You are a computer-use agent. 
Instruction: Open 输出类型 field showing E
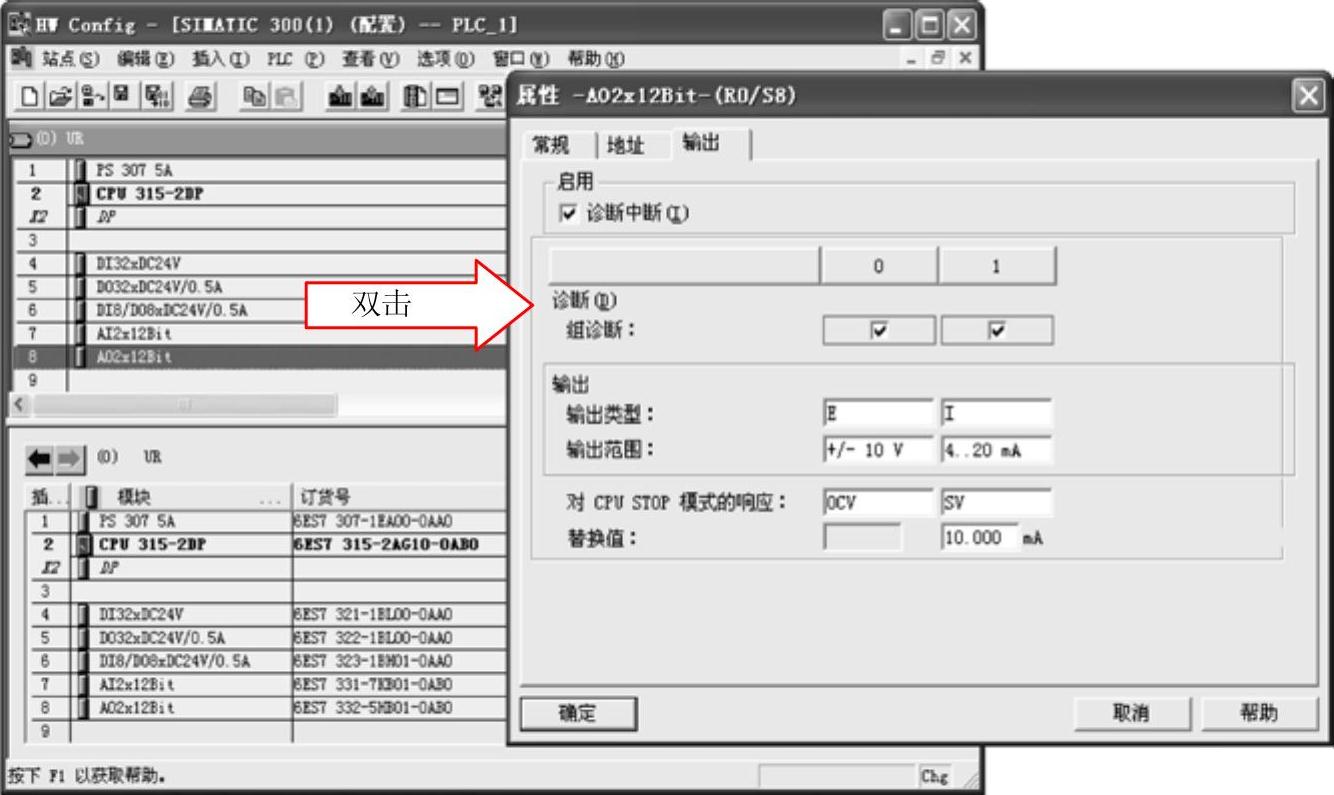(877, 412)
